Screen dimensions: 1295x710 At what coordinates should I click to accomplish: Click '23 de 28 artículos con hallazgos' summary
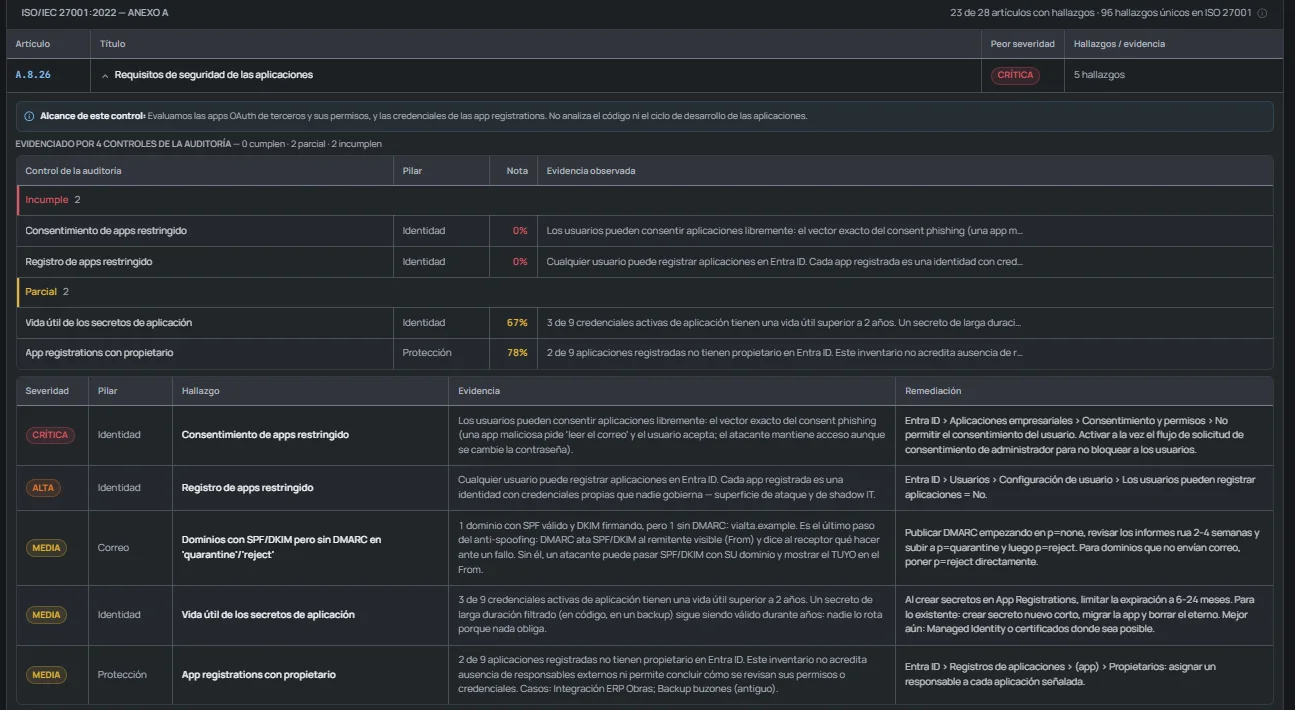[1020, 13]
